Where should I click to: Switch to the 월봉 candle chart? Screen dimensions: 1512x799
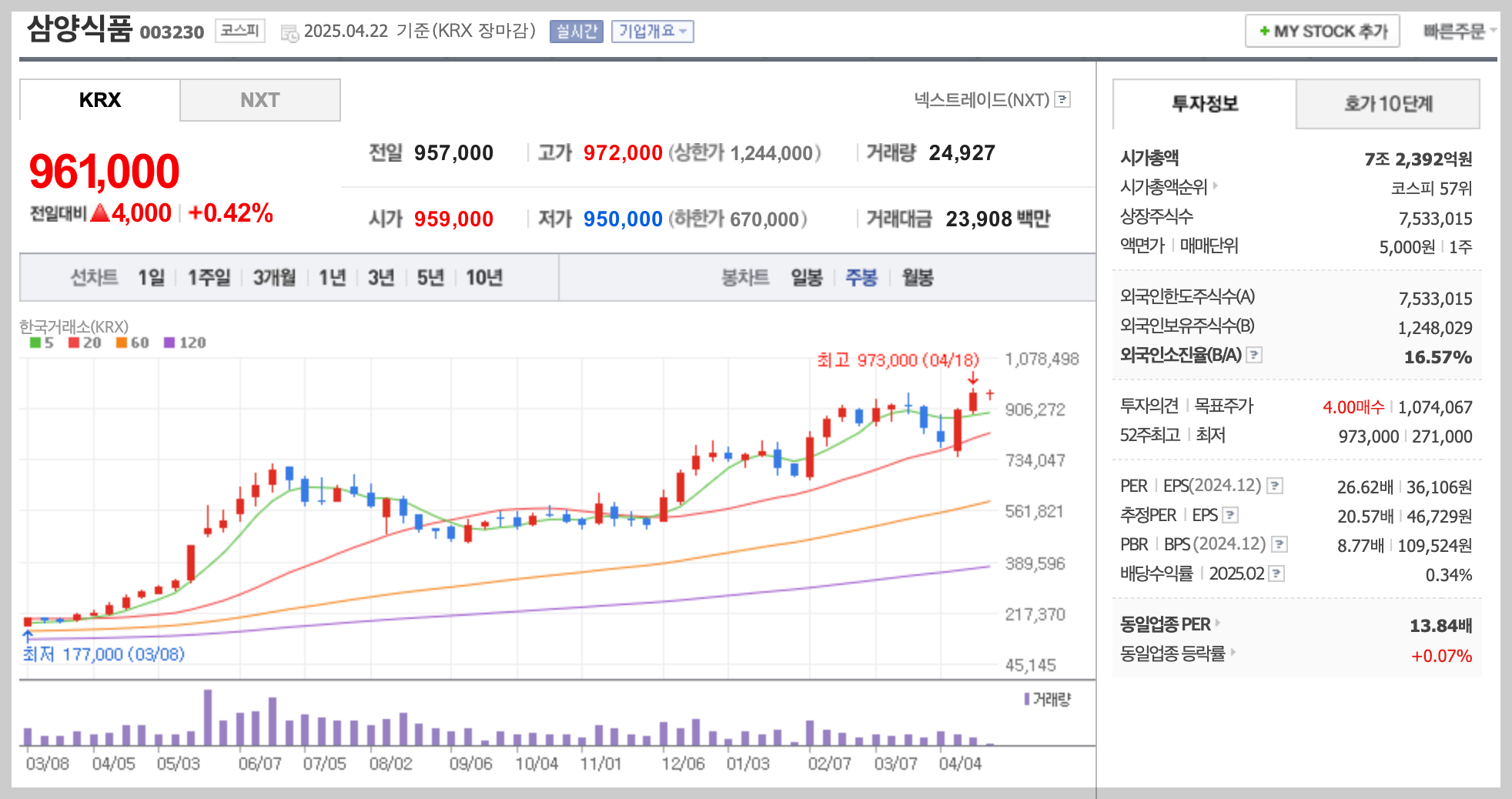tap(918, 277)
